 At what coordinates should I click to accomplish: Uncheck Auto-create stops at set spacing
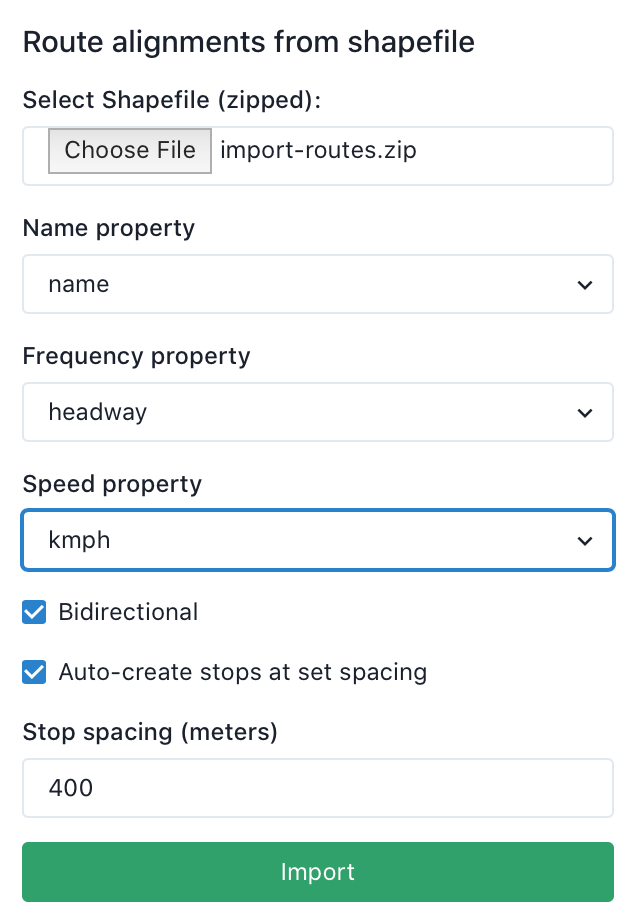click(x=34, y=672)
